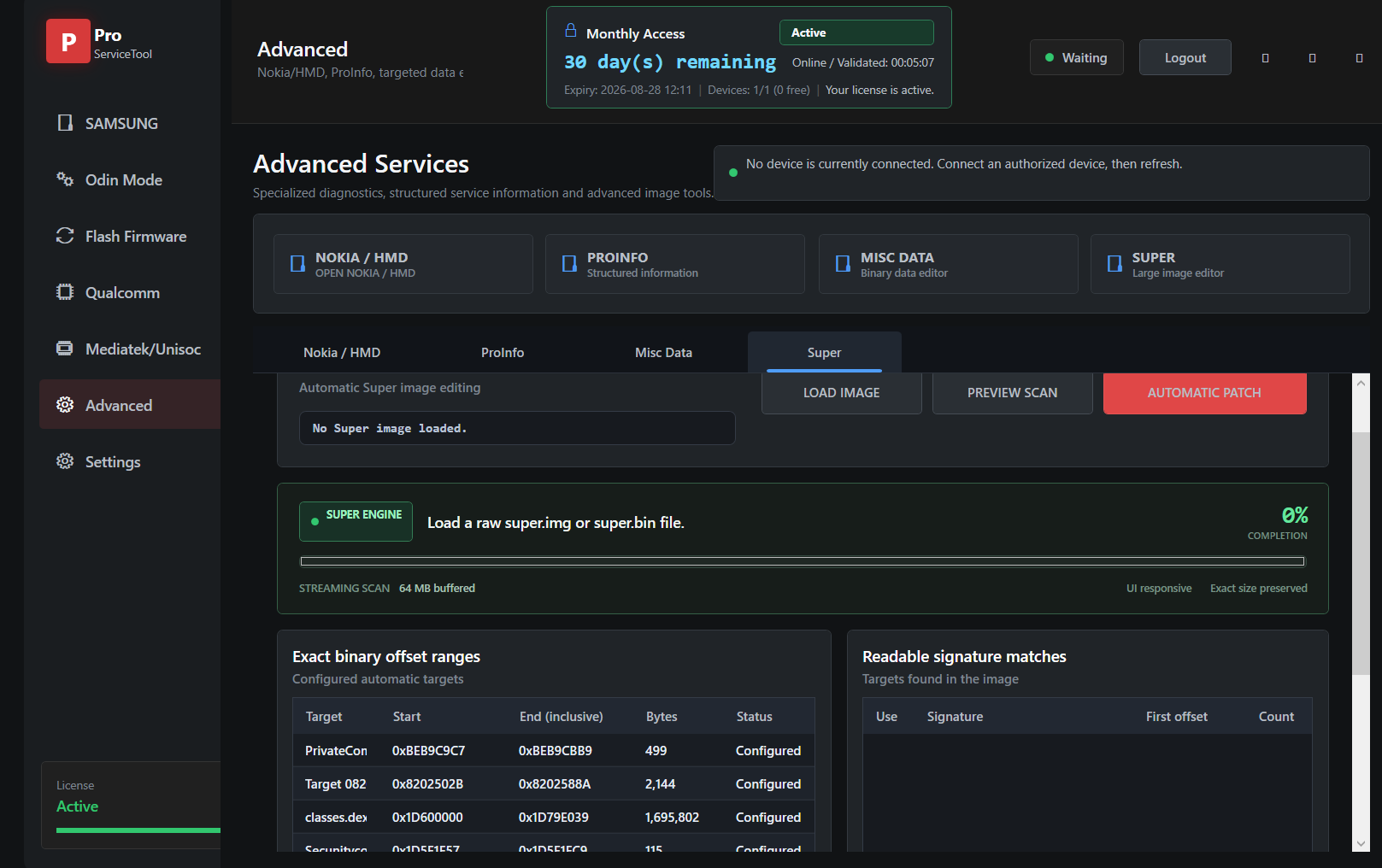Open the SUPER Large image editor card
Image resolution: width=1382 pixels, height=868 pixels.
click(1220, 264)
